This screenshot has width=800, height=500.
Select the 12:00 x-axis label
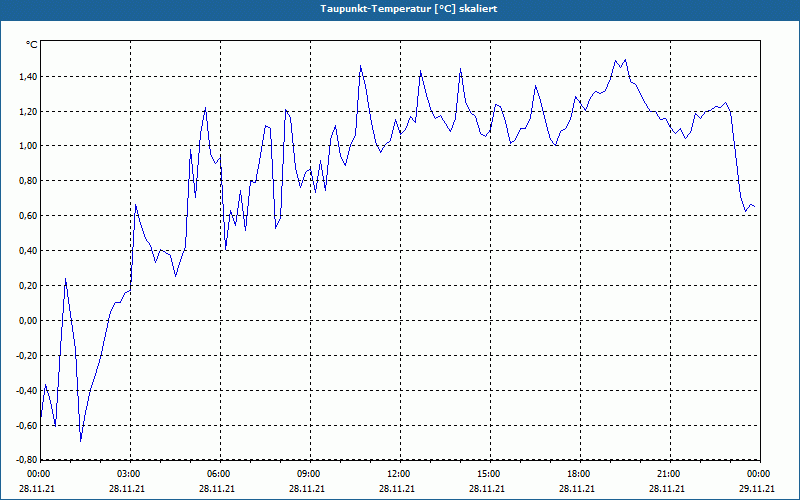400,474
